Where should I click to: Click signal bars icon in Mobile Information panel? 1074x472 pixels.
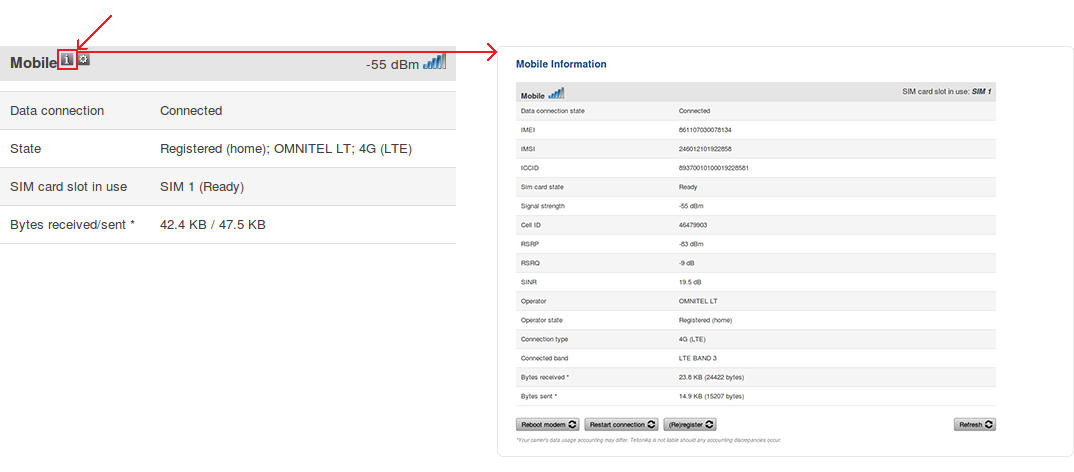pos(556,94)
